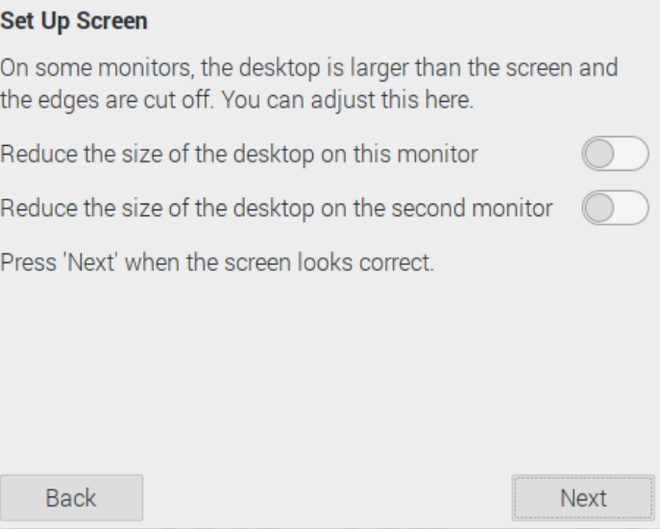Image resolution: width=660 pixels, height=529 pixels.
Task: Return to the previous setup page
Action: pos(71,498)
